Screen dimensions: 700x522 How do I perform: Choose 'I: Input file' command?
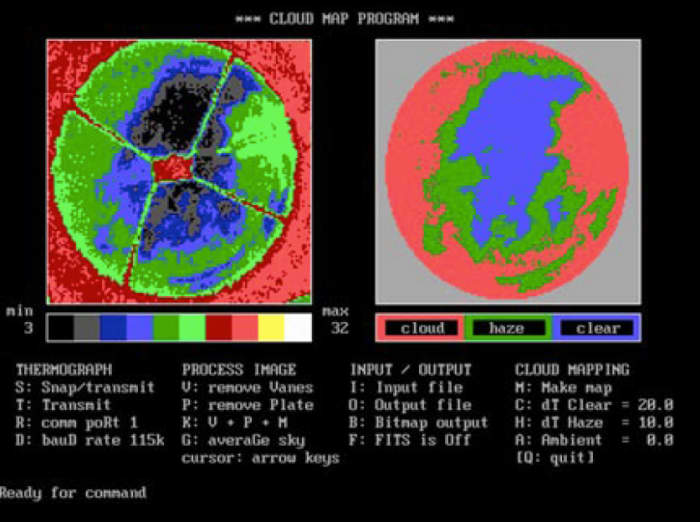pos(406,387)
